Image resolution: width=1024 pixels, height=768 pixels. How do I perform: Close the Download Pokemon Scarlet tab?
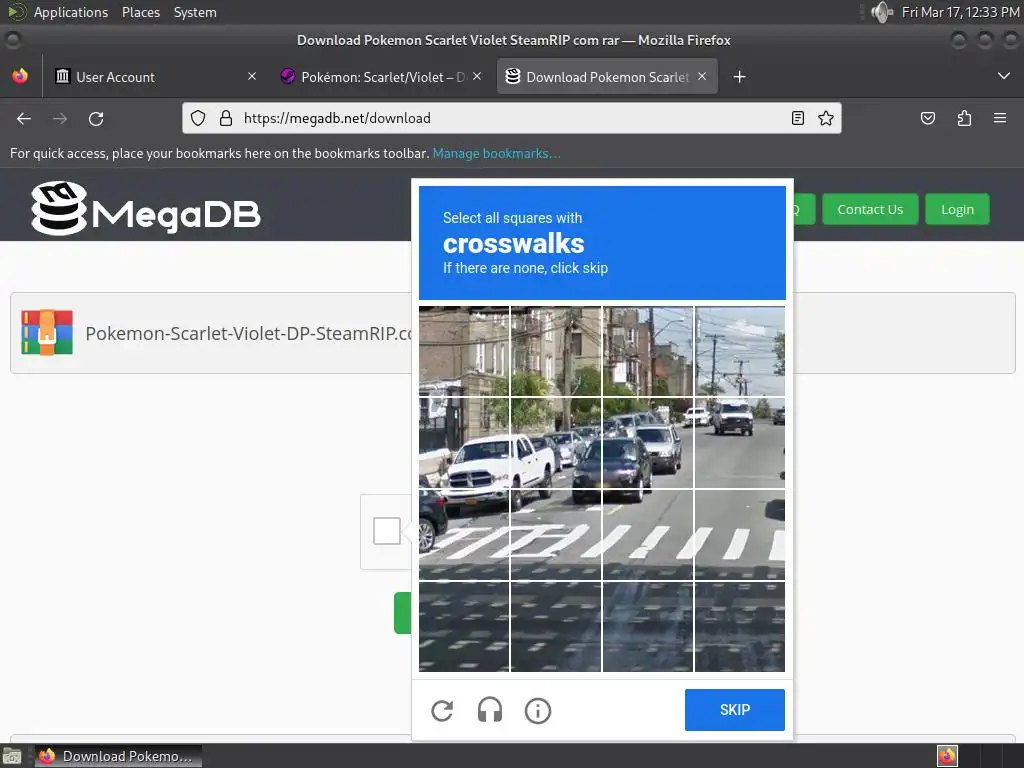702,76
